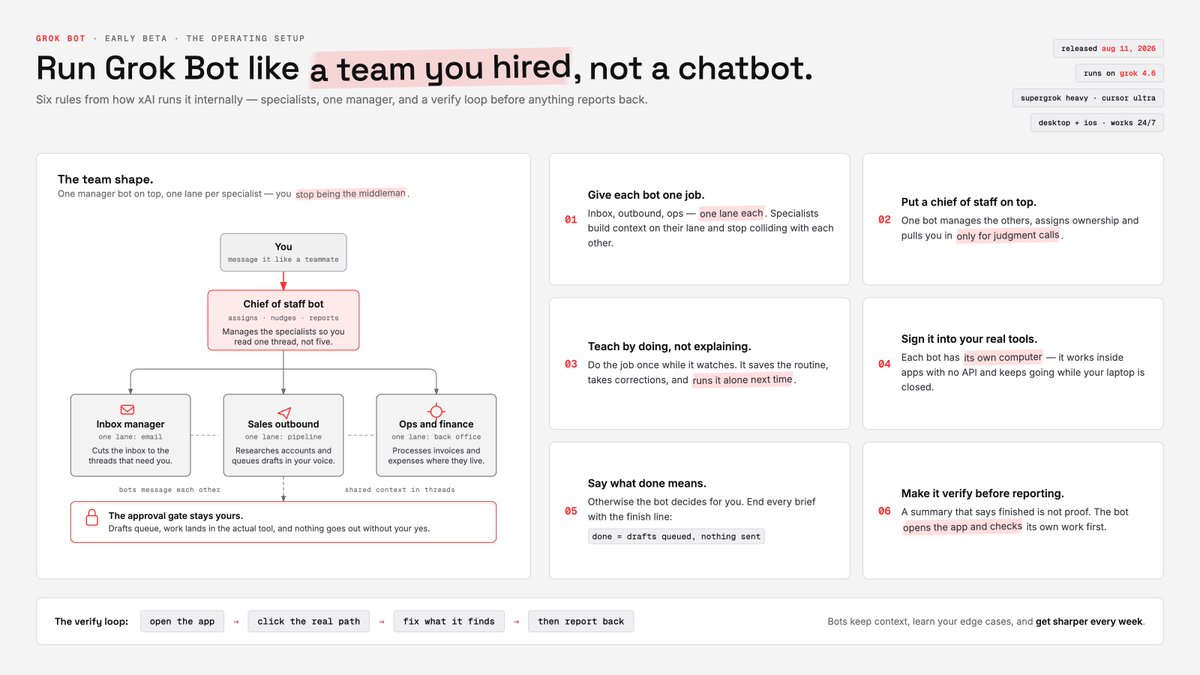
Task: Click the crosshair icon in Ops and finance
Action: pos(436,411)
